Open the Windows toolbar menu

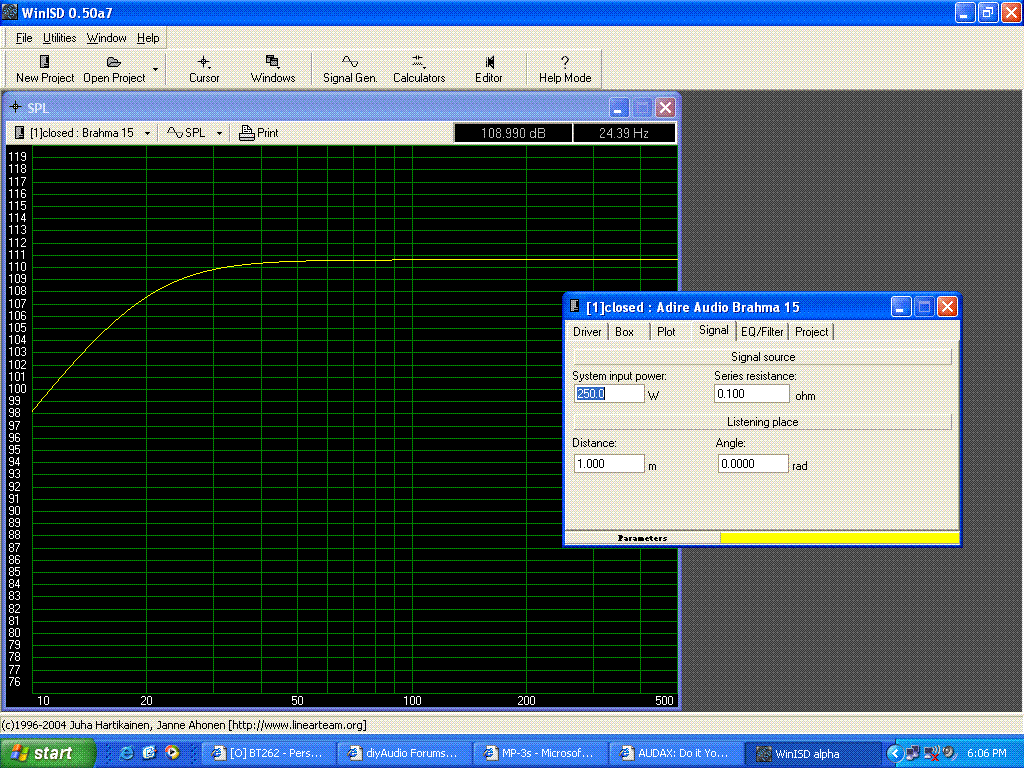pos(273,69)
